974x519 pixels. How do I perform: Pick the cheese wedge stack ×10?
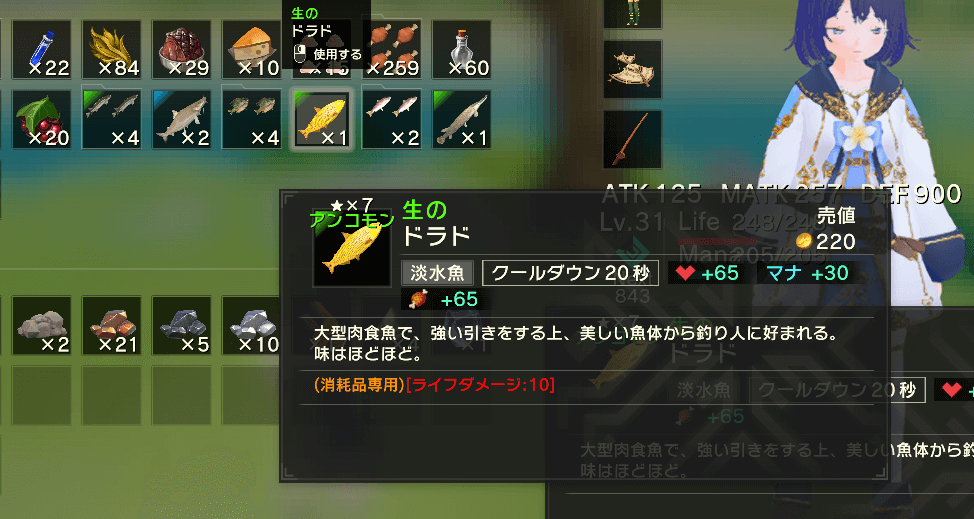point(252,50)
